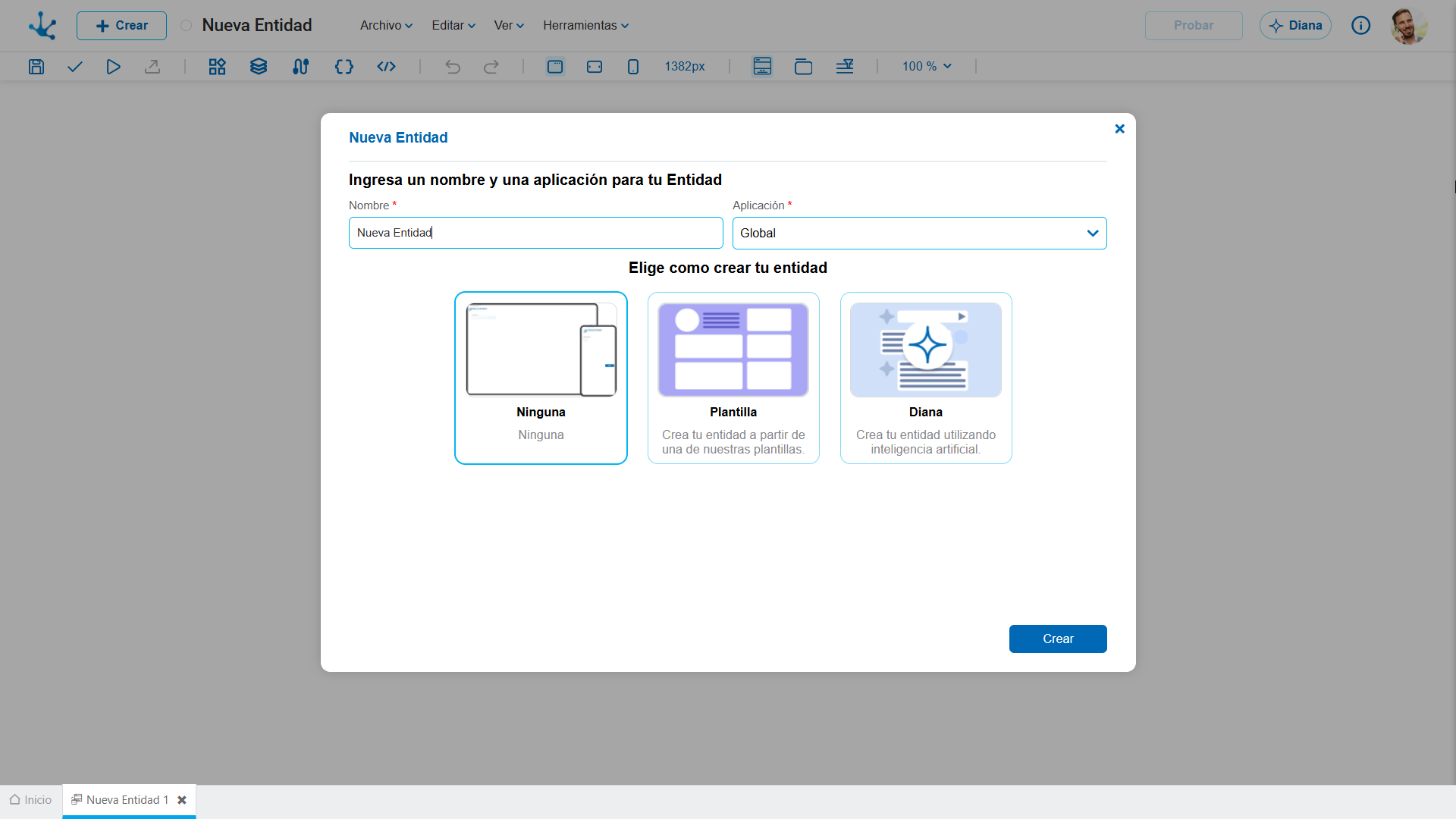
Task: Open the layers stack icon
Action: [x=259, y=67]
